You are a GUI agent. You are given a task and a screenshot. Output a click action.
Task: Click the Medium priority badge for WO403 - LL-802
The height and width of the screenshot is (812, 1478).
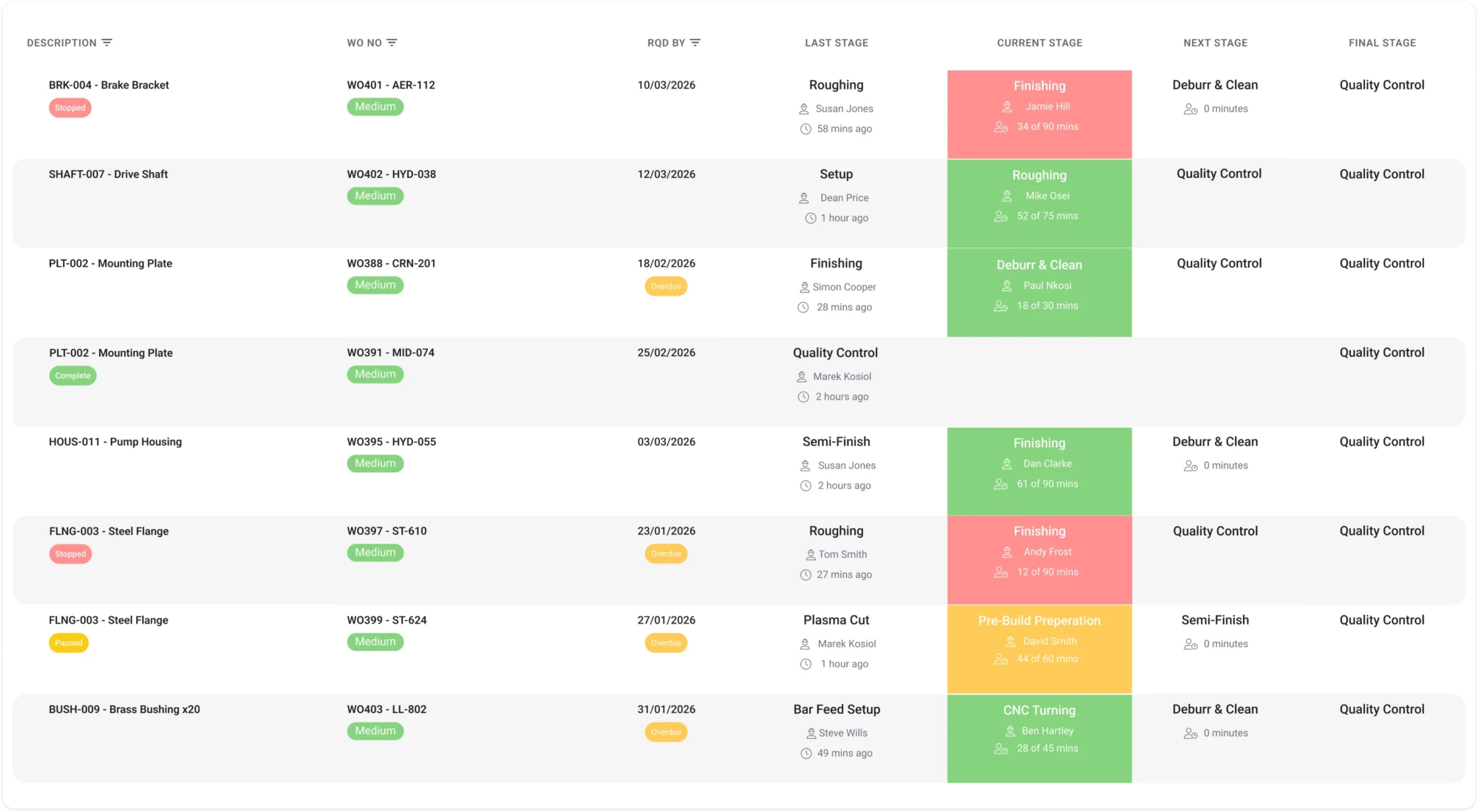(375, 731)
